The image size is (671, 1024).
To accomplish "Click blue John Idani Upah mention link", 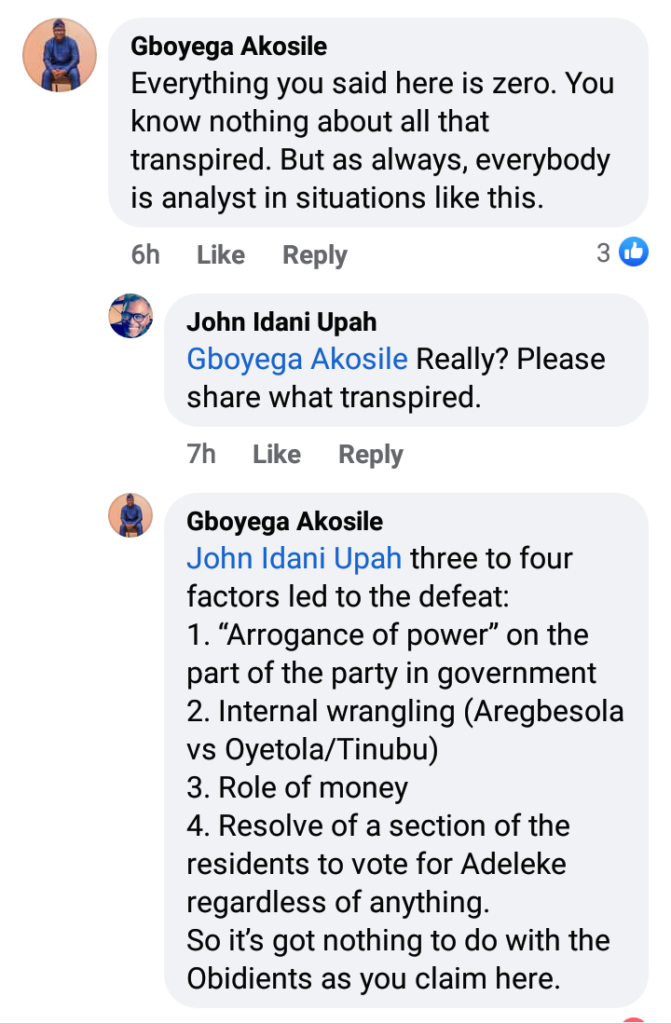I will (x=295, y=558).
